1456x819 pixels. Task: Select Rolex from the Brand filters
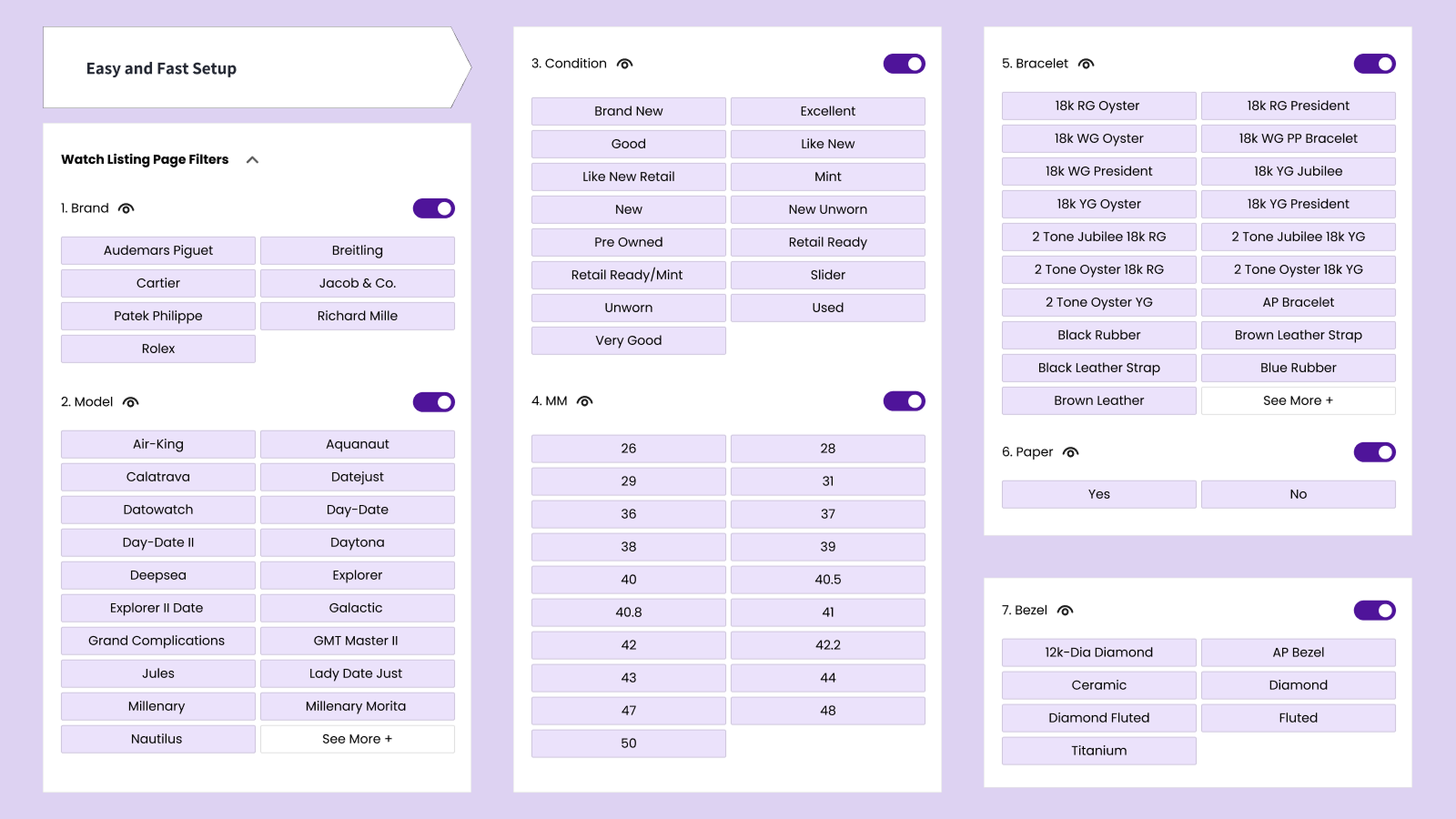157,348
